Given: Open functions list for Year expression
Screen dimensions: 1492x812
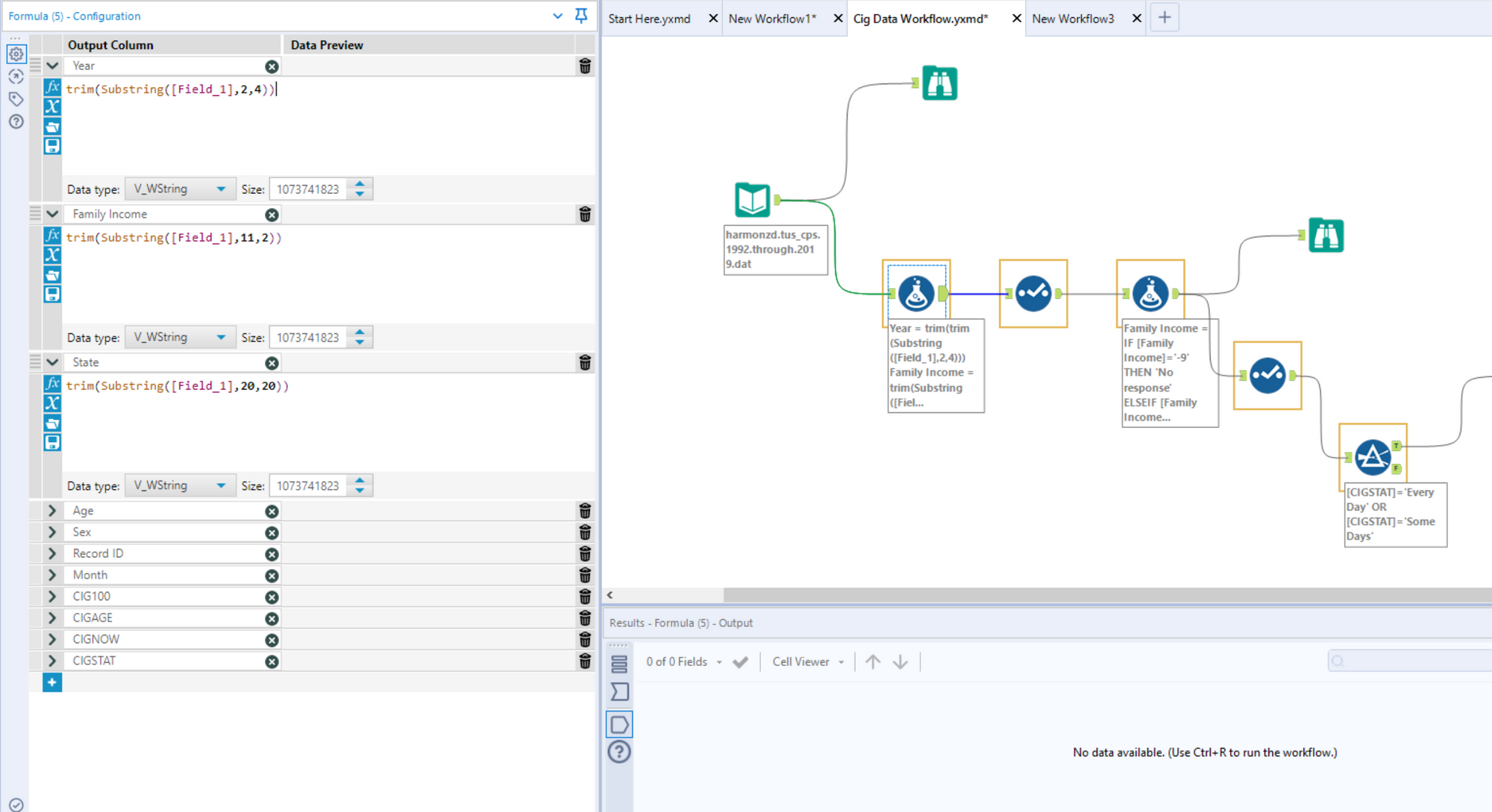Looking at the screenshot, I should 52,87.
